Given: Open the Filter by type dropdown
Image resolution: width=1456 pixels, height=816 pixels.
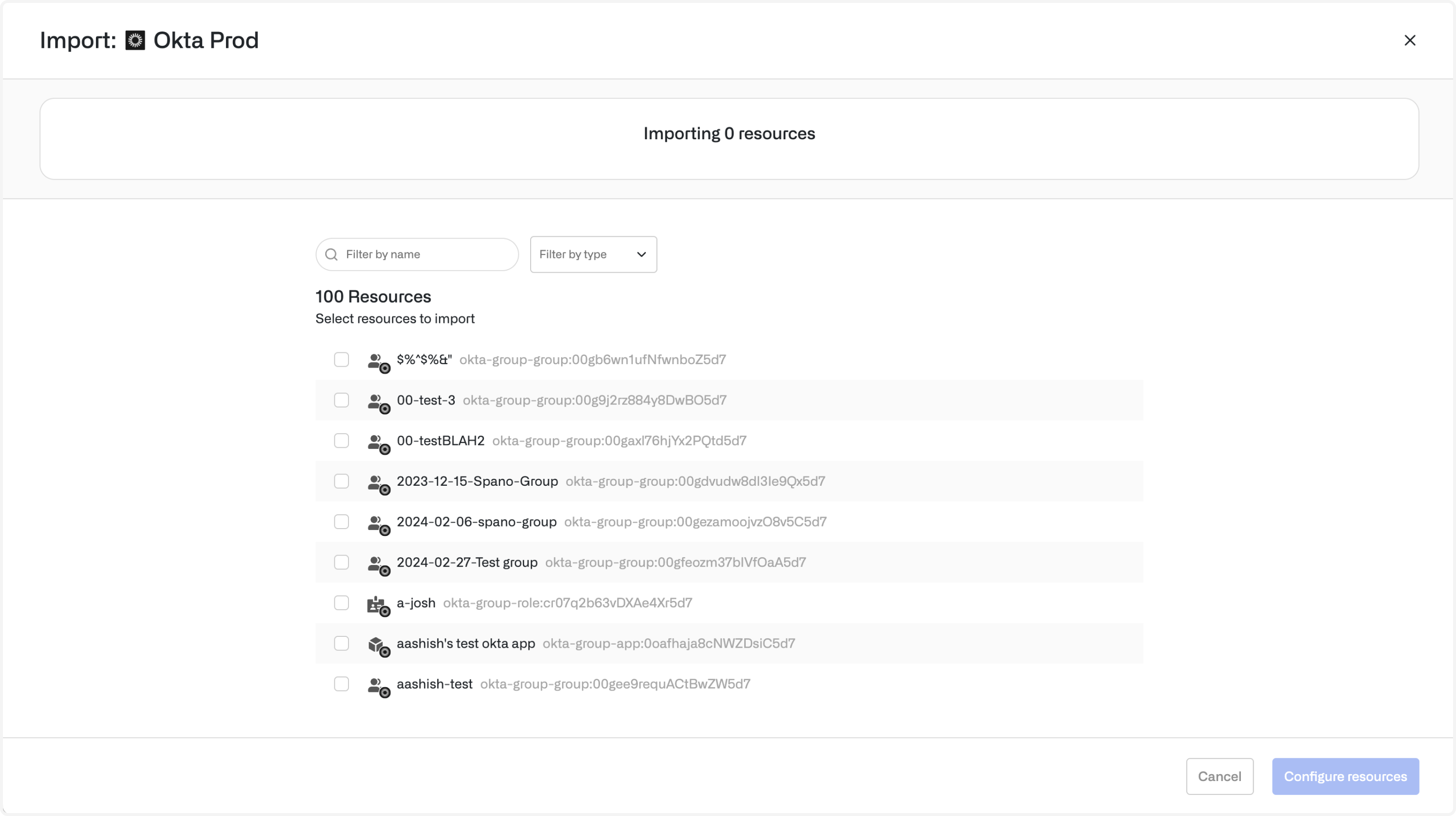Looking at the screenshot, I should pos(592,255).
